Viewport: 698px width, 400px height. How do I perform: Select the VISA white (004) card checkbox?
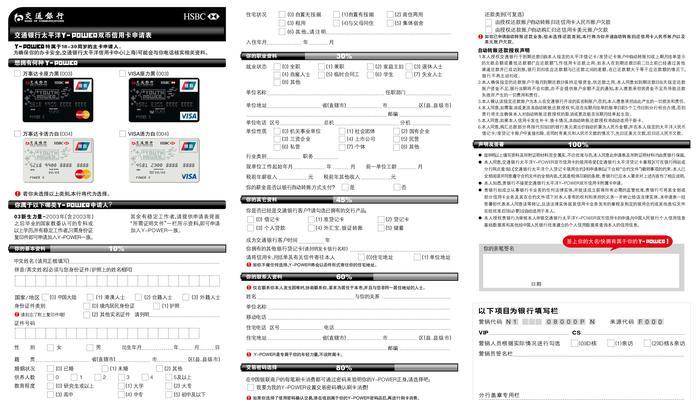(x=122, y=133)
